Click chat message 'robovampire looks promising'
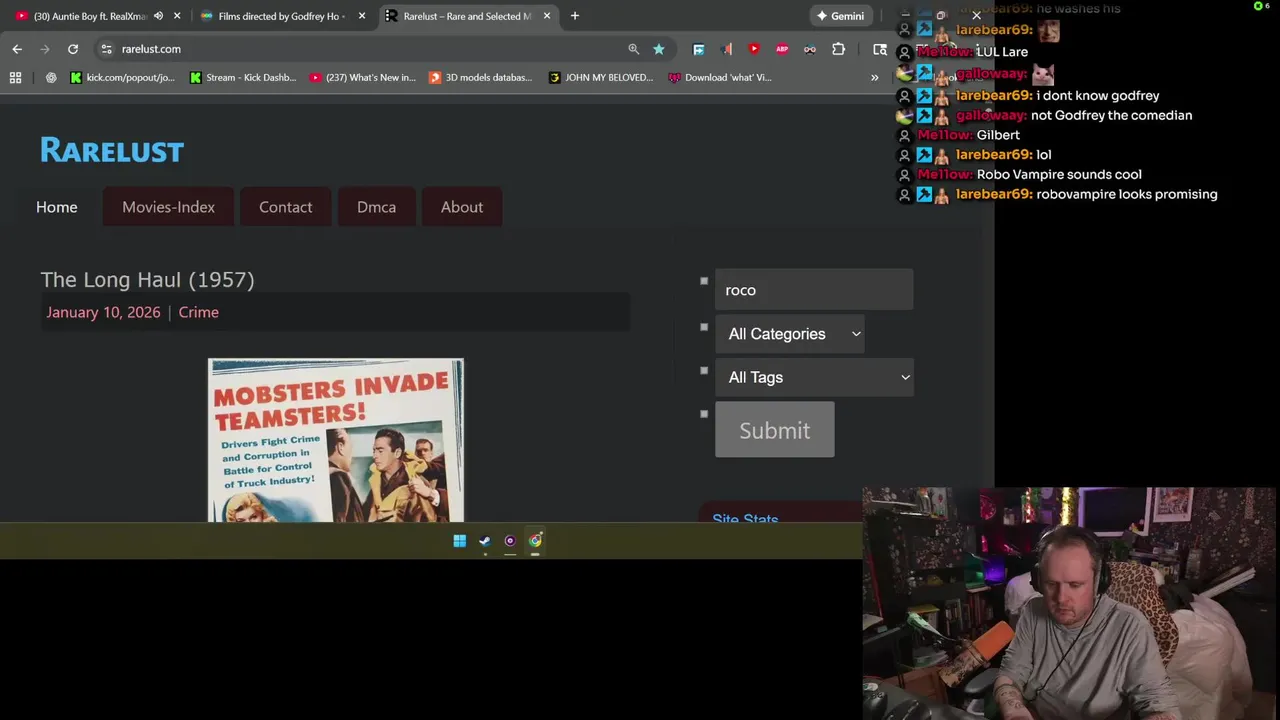Viewport: 1280px width, 720px height. [1127, 194]
